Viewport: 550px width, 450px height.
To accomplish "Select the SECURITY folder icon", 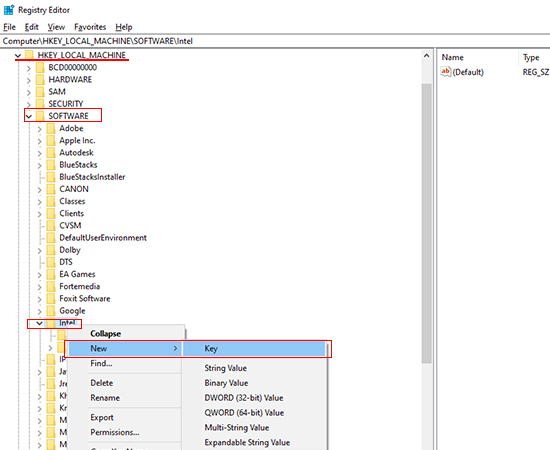I will (x=40, y=104).
